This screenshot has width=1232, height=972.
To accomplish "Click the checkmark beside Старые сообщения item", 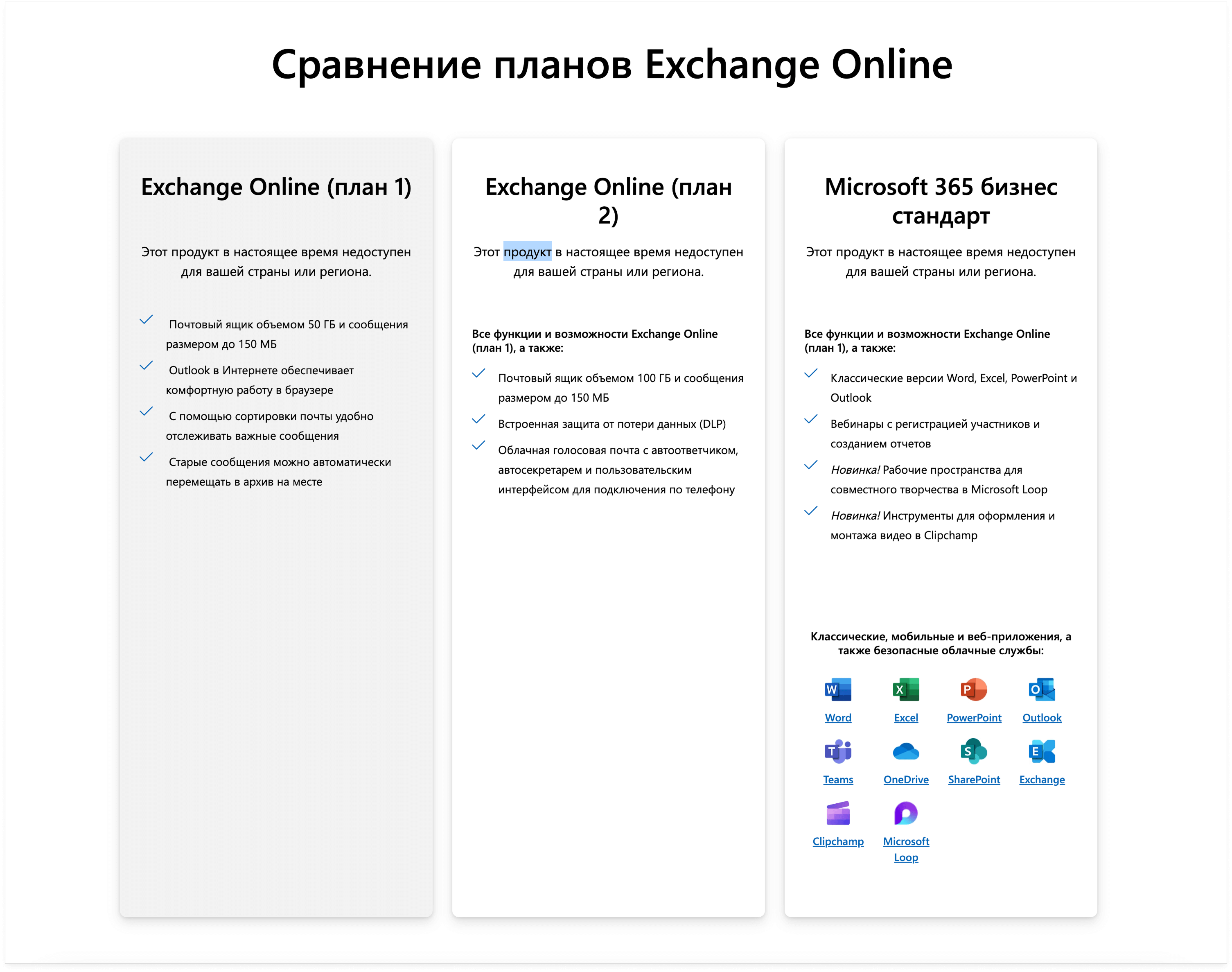I will [146, 457].
